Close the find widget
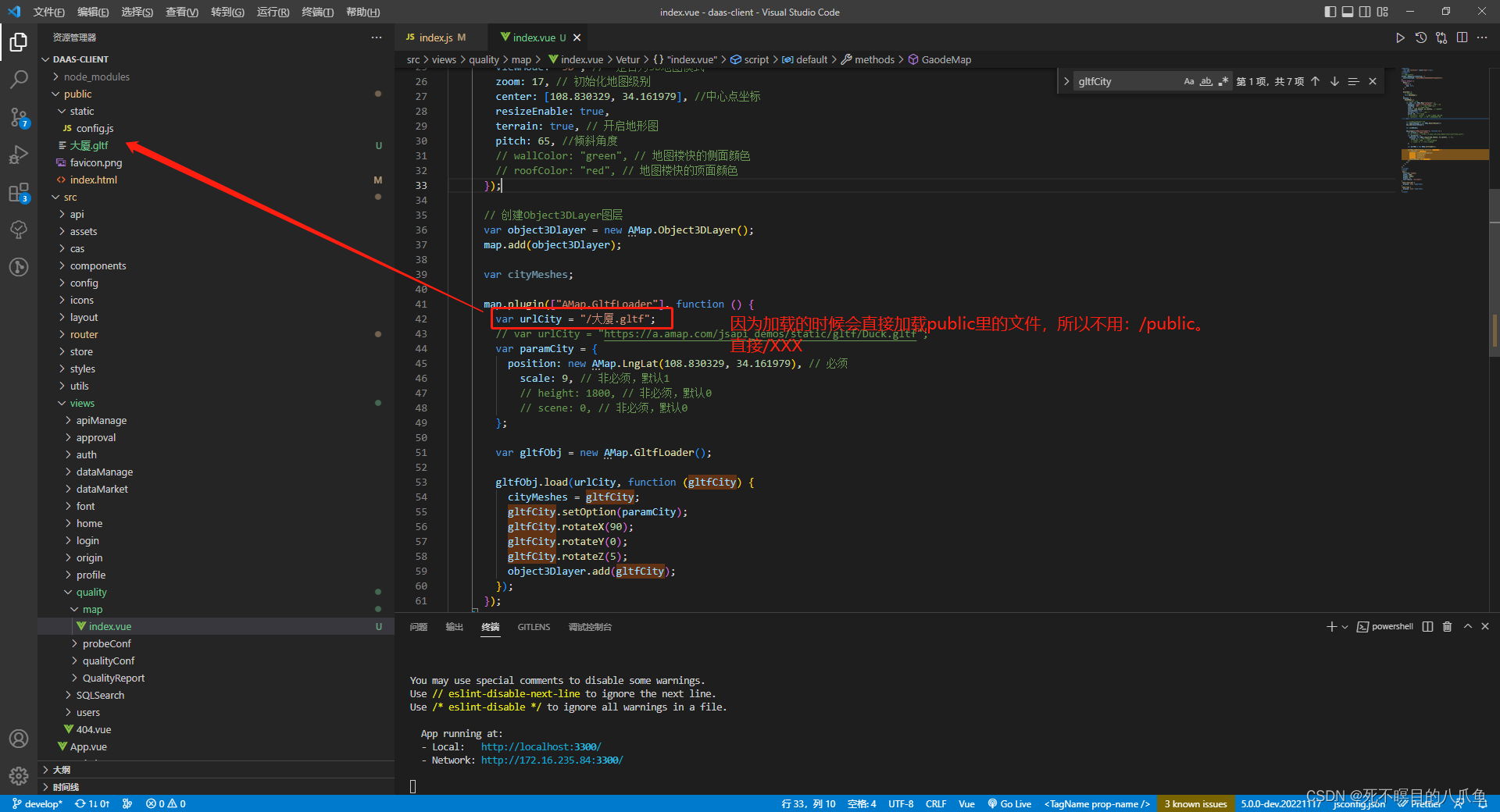Image resolution: width=1500 pixels, height=812 pixels. [x=1373, y=81]
